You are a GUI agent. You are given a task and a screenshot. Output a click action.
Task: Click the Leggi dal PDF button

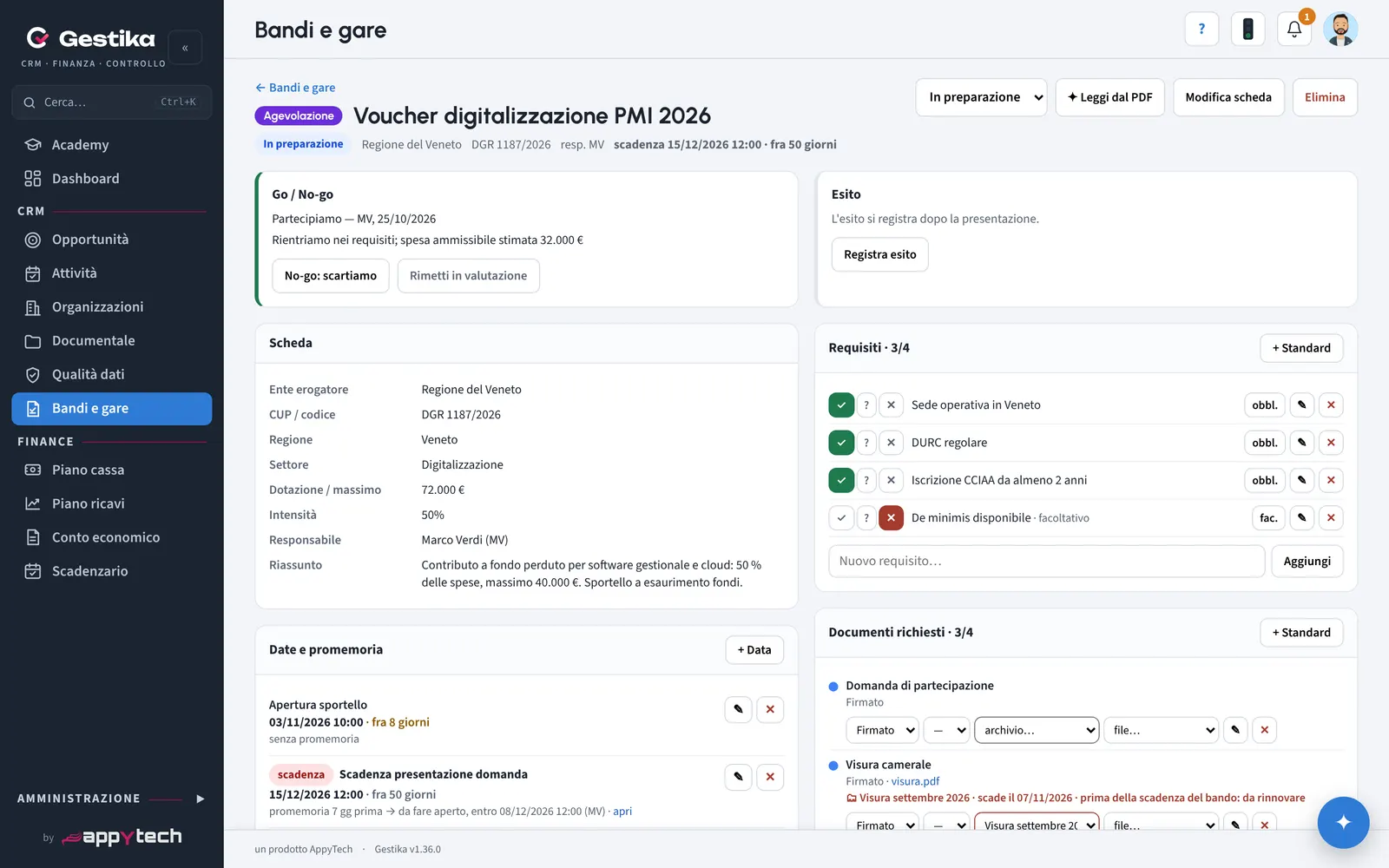point(1109,97)
